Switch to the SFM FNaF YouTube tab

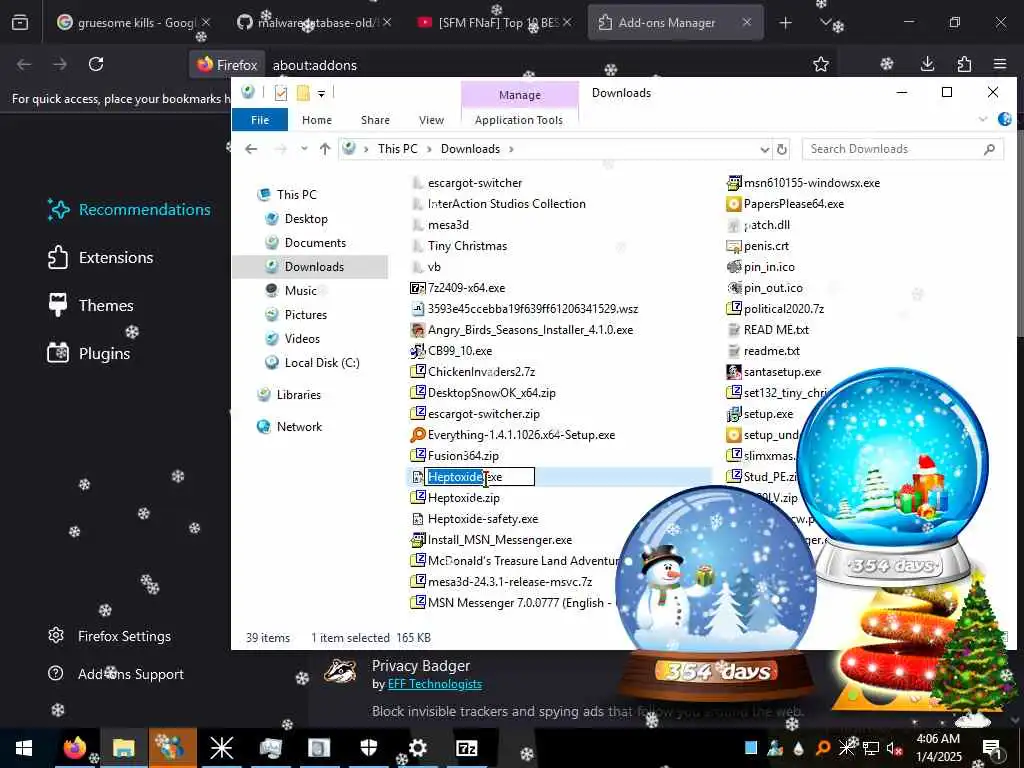pyautogui.click(x=496, y=23)
